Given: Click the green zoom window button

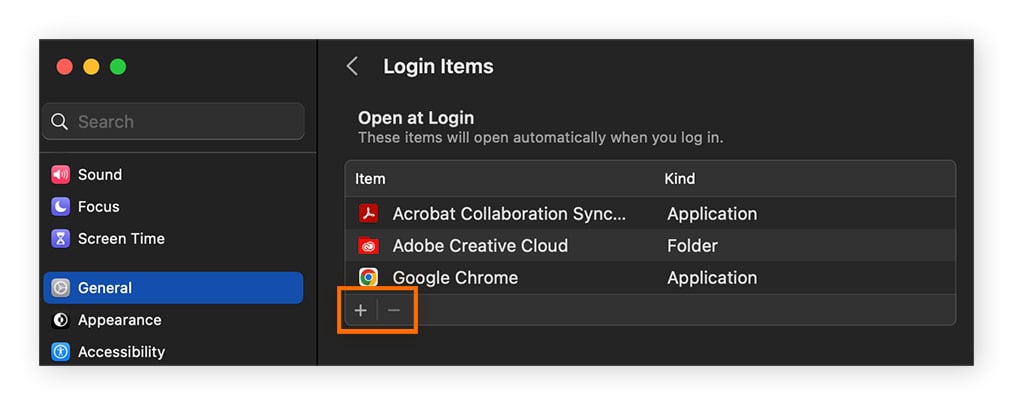Looking at the screenshot, I should [118, 67].
